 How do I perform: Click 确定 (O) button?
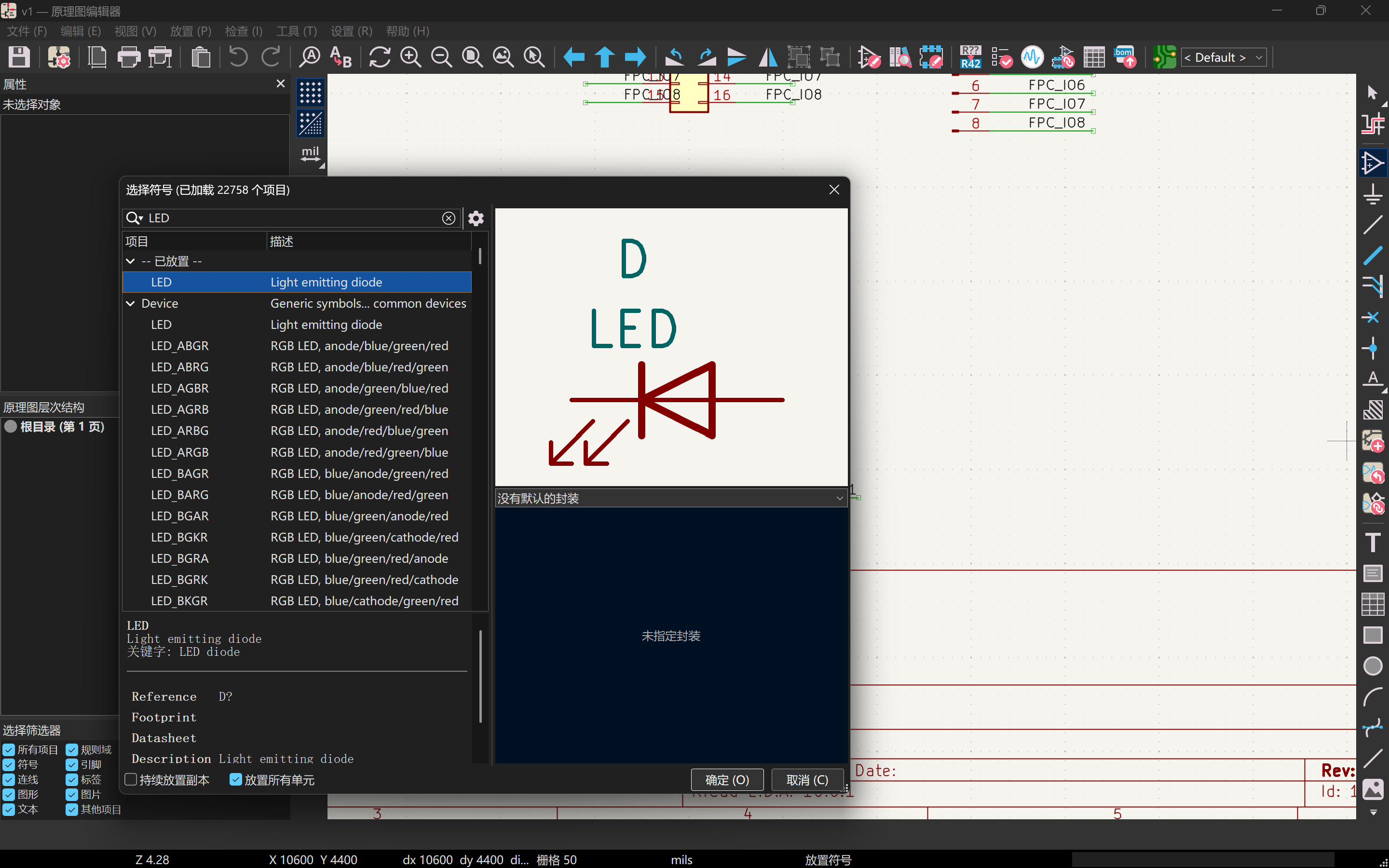click(727, 780)
